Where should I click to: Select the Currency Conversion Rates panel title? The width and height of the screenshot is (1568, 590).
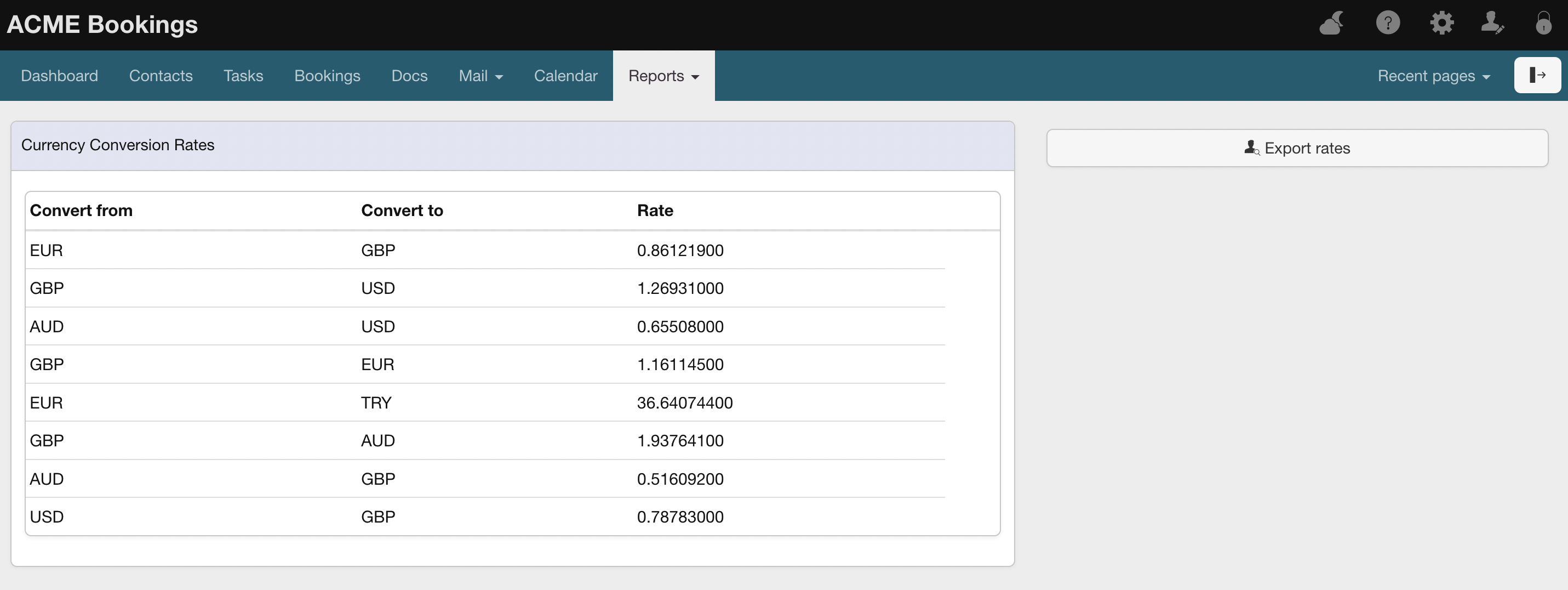117,145
